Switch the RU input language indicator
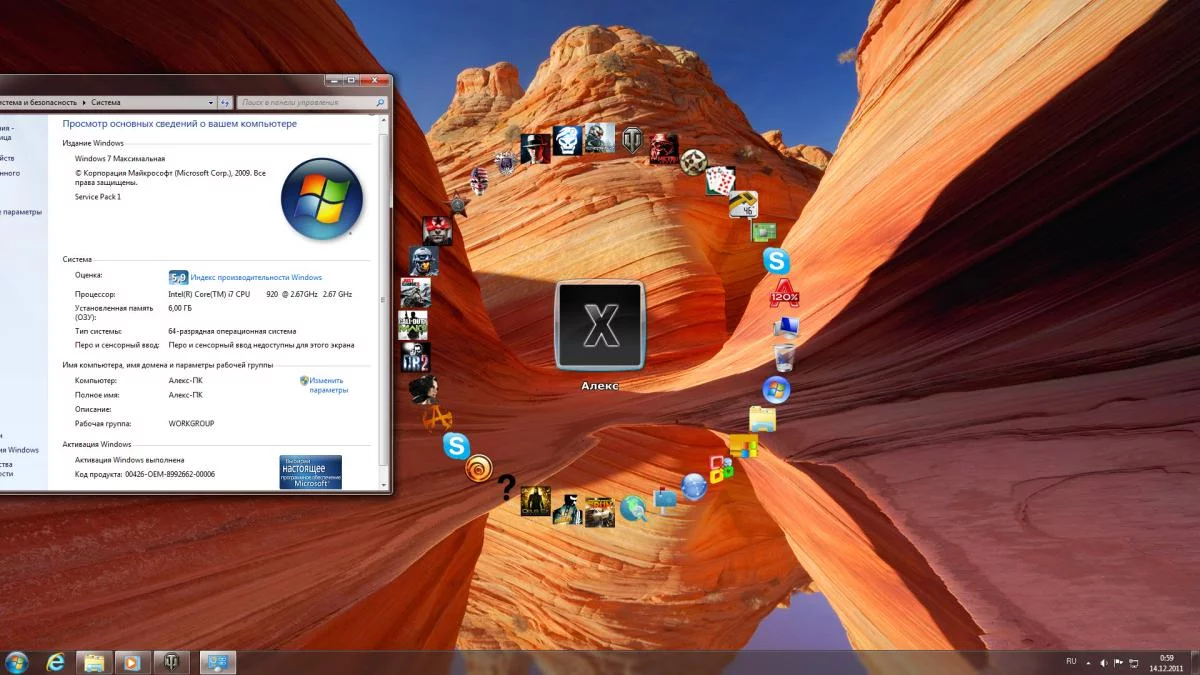Screen dimensions: 1200x675 1071,661
